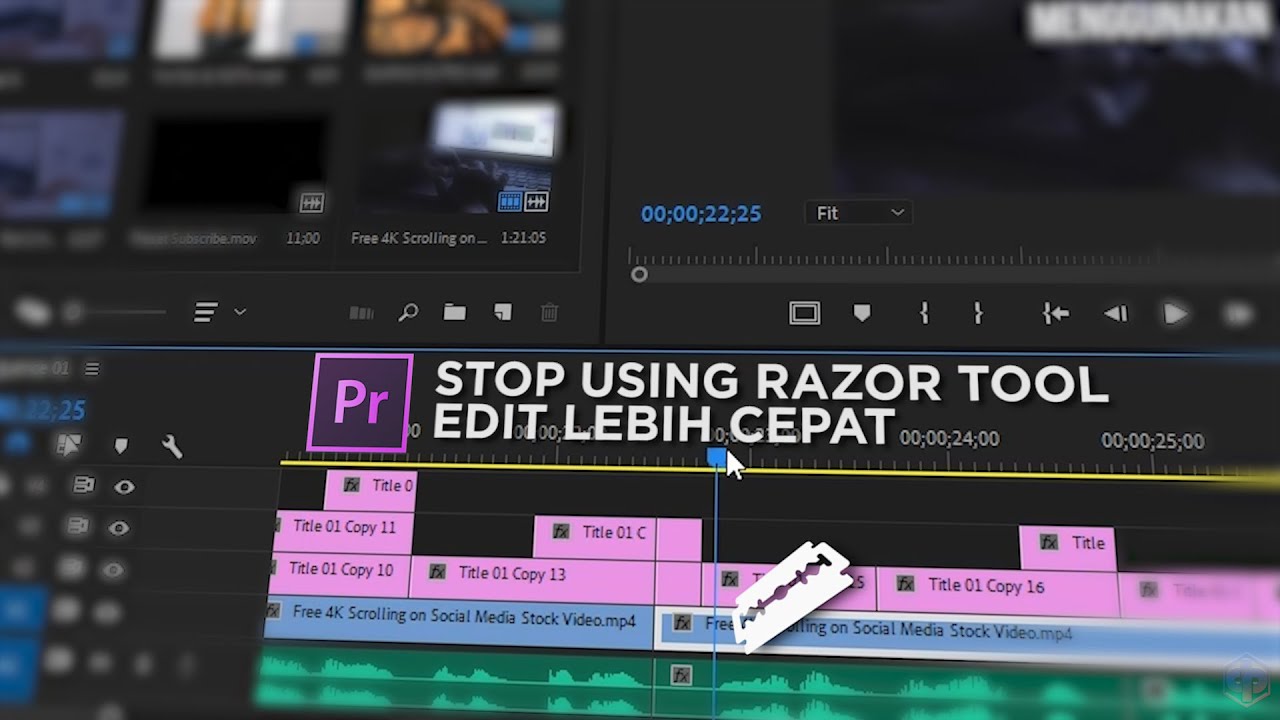1280x720 pixels.
Task: Select the Title 0 clip
Action: [x=370, y=489]
